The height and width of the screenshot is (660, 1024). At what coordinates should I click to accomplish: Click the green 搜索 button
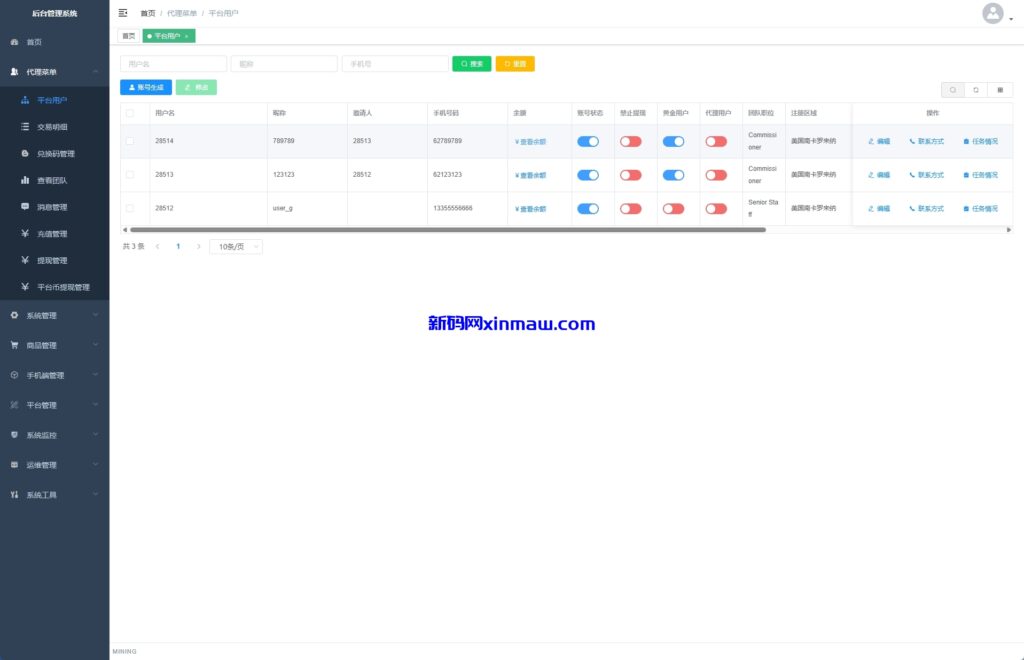(x=471, y=64)
